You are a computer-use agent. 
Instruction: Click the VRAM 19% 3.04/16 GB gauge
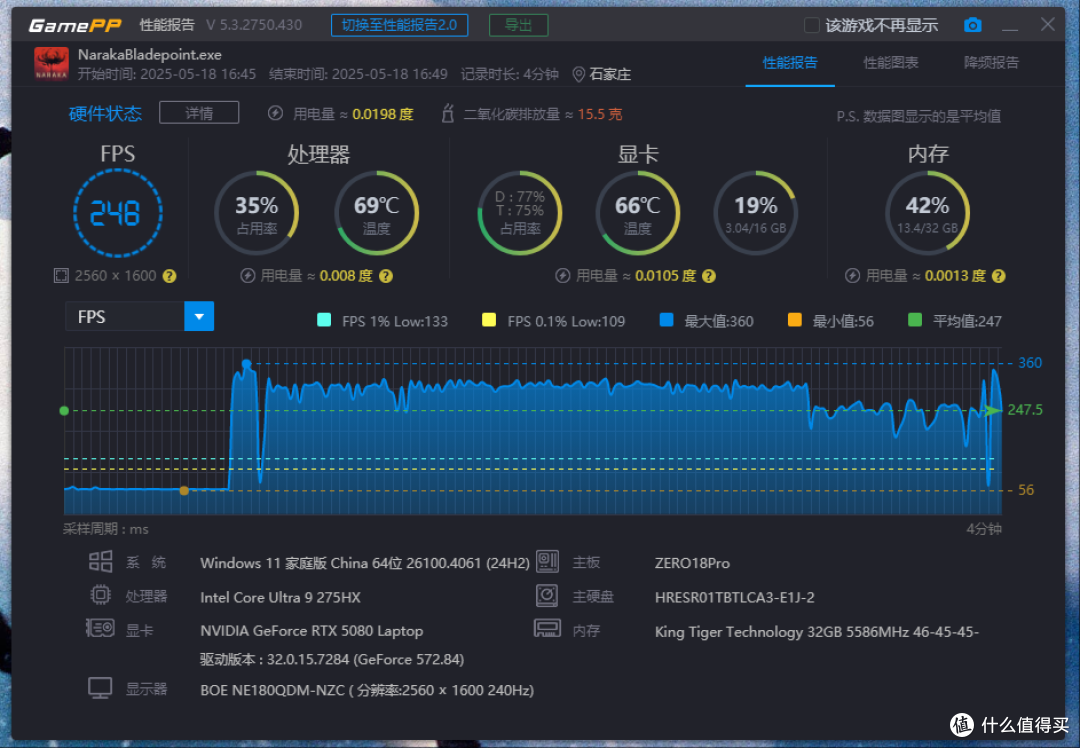[x=756, y=214]
